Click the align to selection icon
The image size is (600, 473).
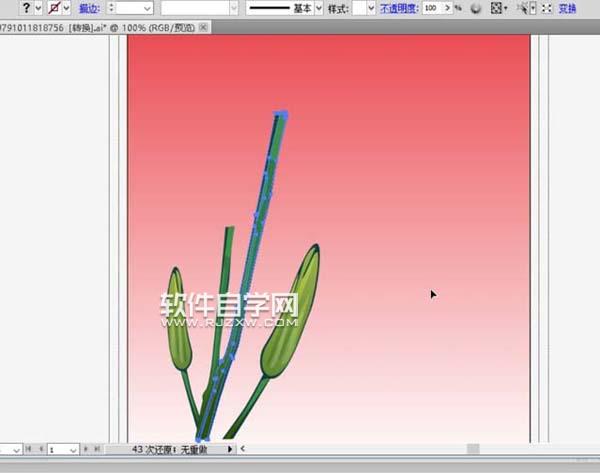(x=496, y=8)
